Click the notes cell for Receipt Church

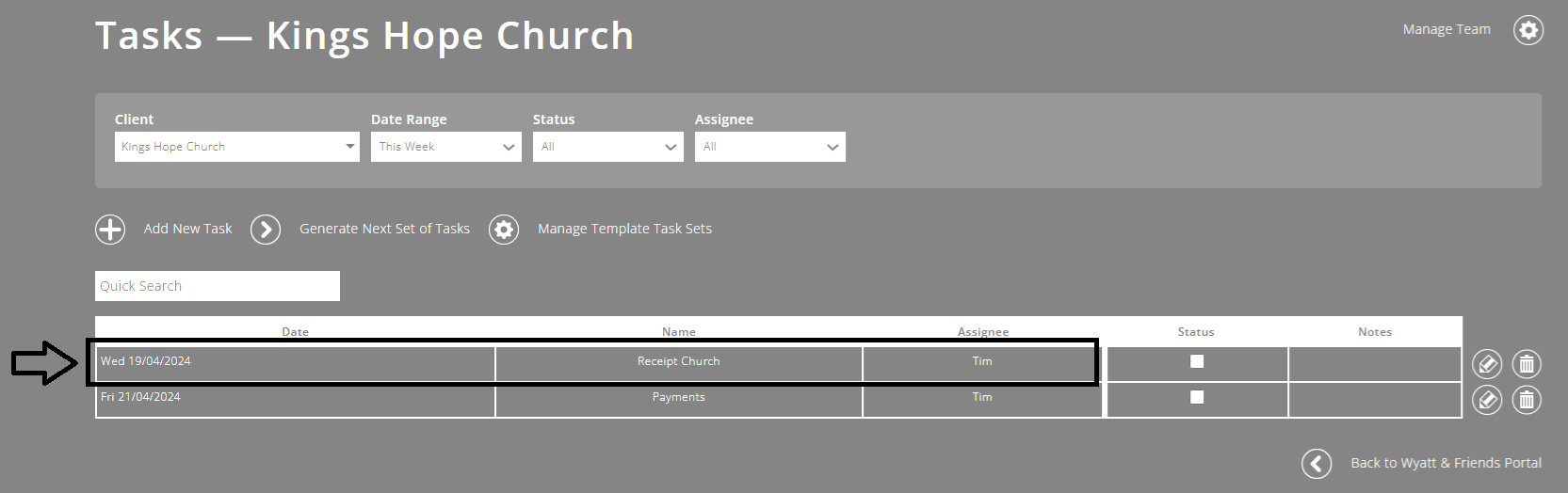(1375, 363)
